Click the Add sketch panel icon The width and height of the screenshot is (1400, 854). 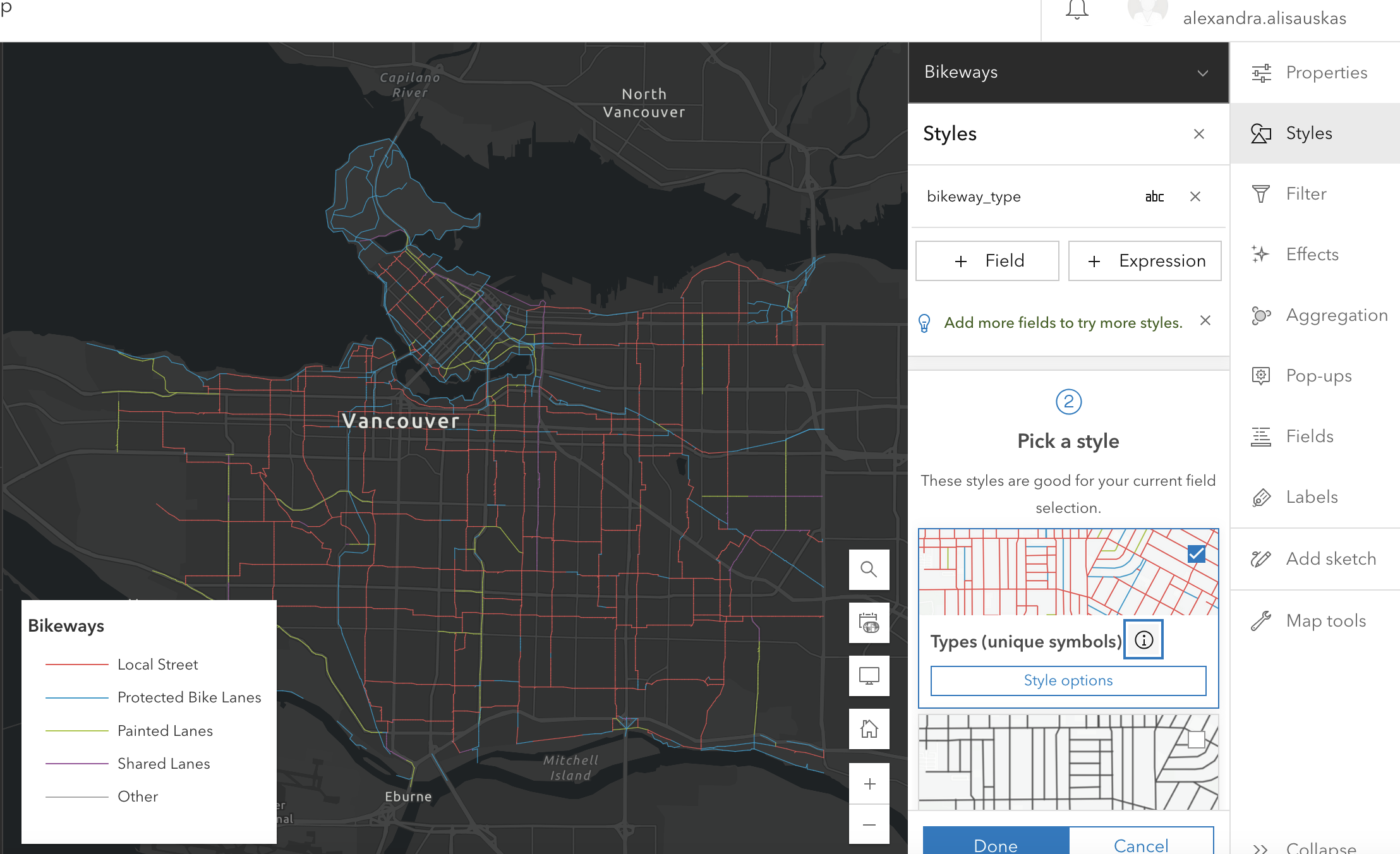pyautogui.click(x=1262, y=557)
